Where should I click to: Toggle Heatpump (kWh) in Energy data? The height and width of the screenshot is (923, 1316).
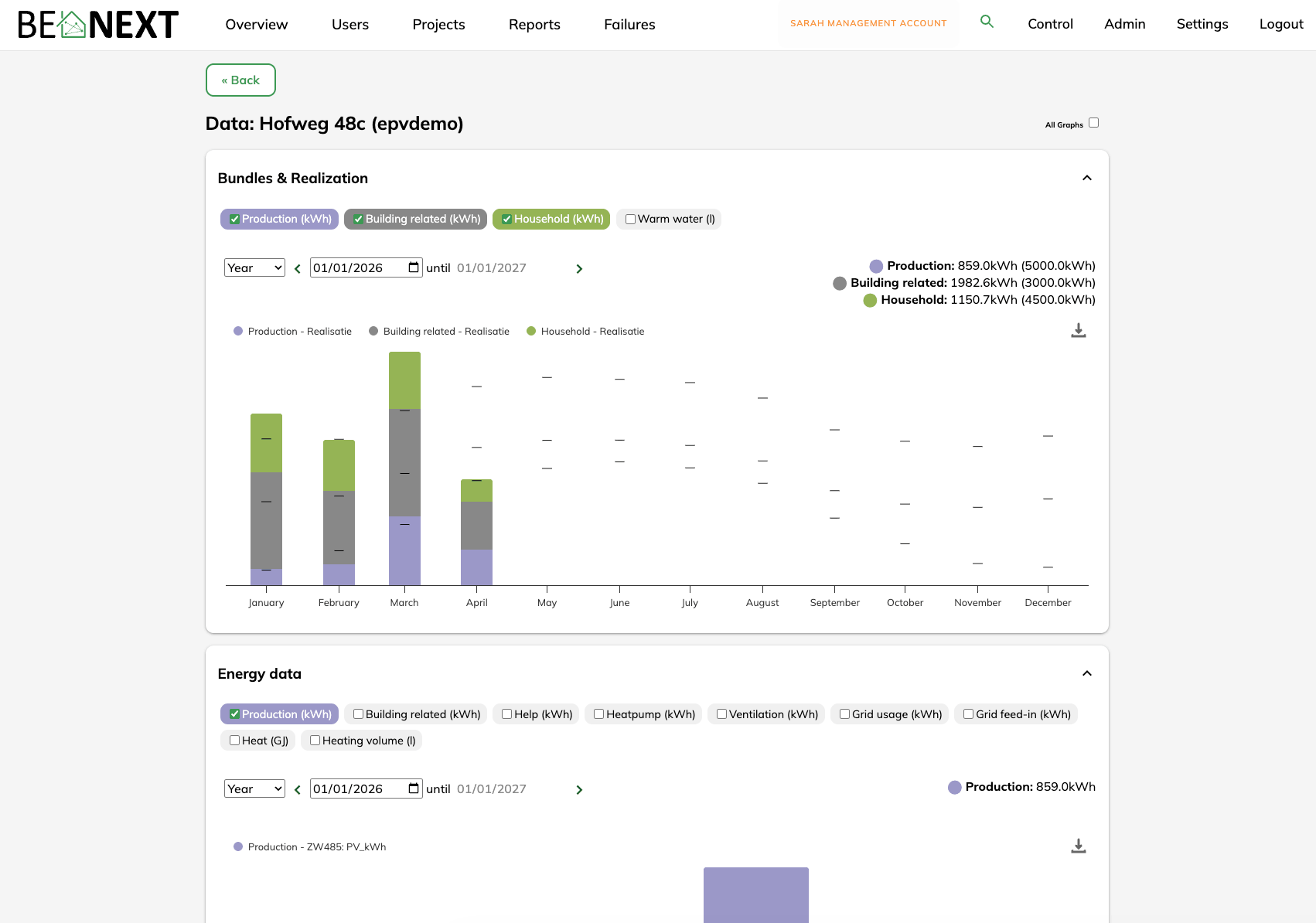(x=598, y=714)
